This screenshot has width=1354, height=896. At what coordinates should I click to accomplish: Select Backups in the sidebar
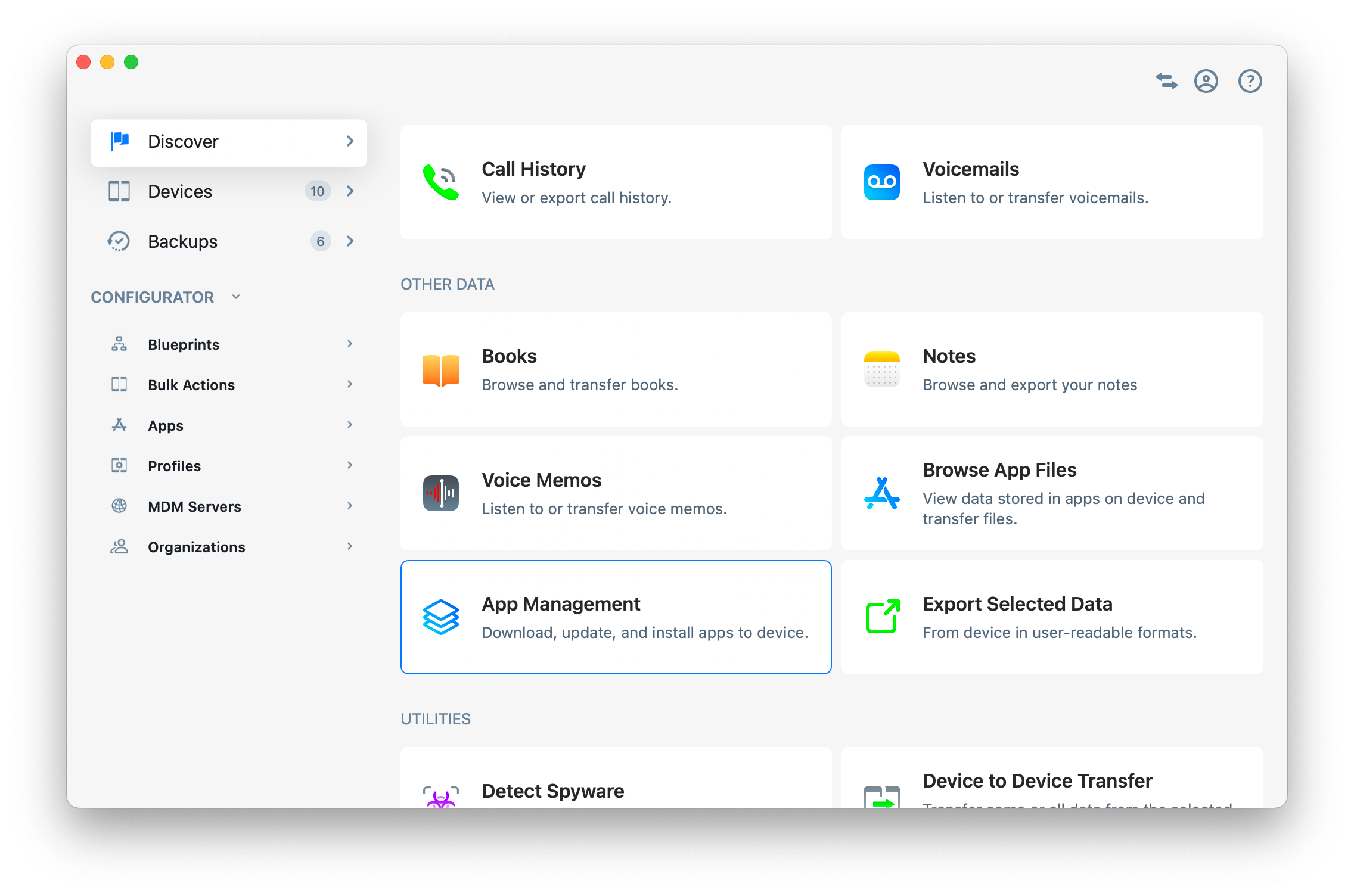(228, 241)
